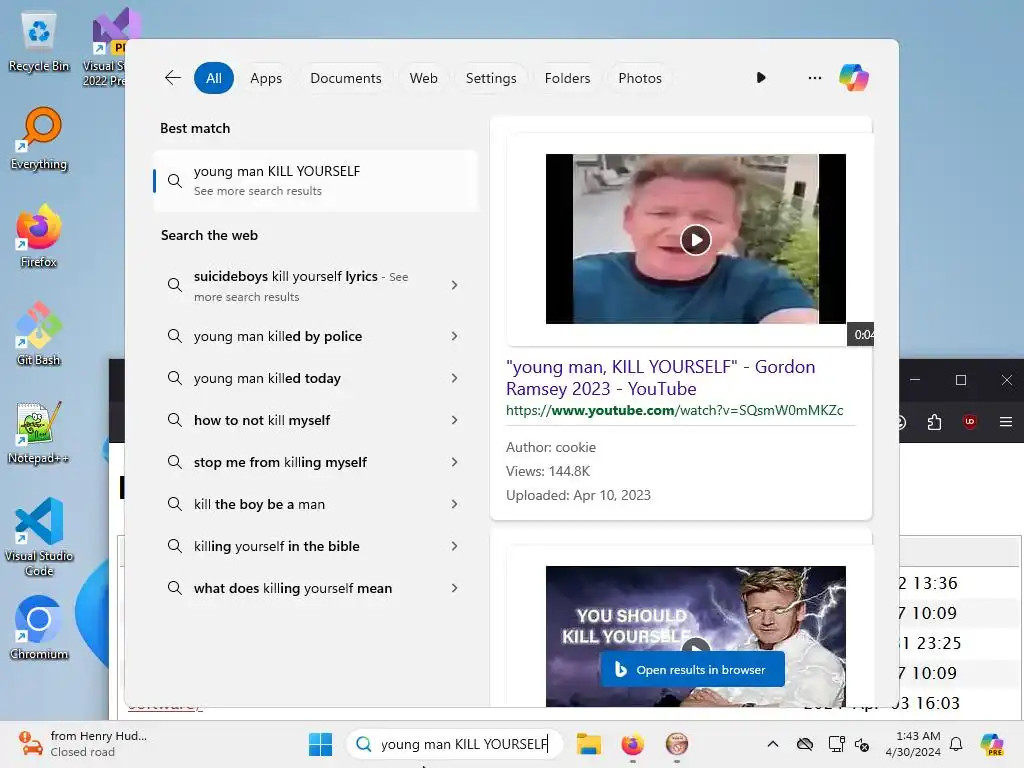The height and width of the screenshot is (768, 1024).
Task: Open Copilot preview from taskbar corner
Action: [x=992, y=744]
